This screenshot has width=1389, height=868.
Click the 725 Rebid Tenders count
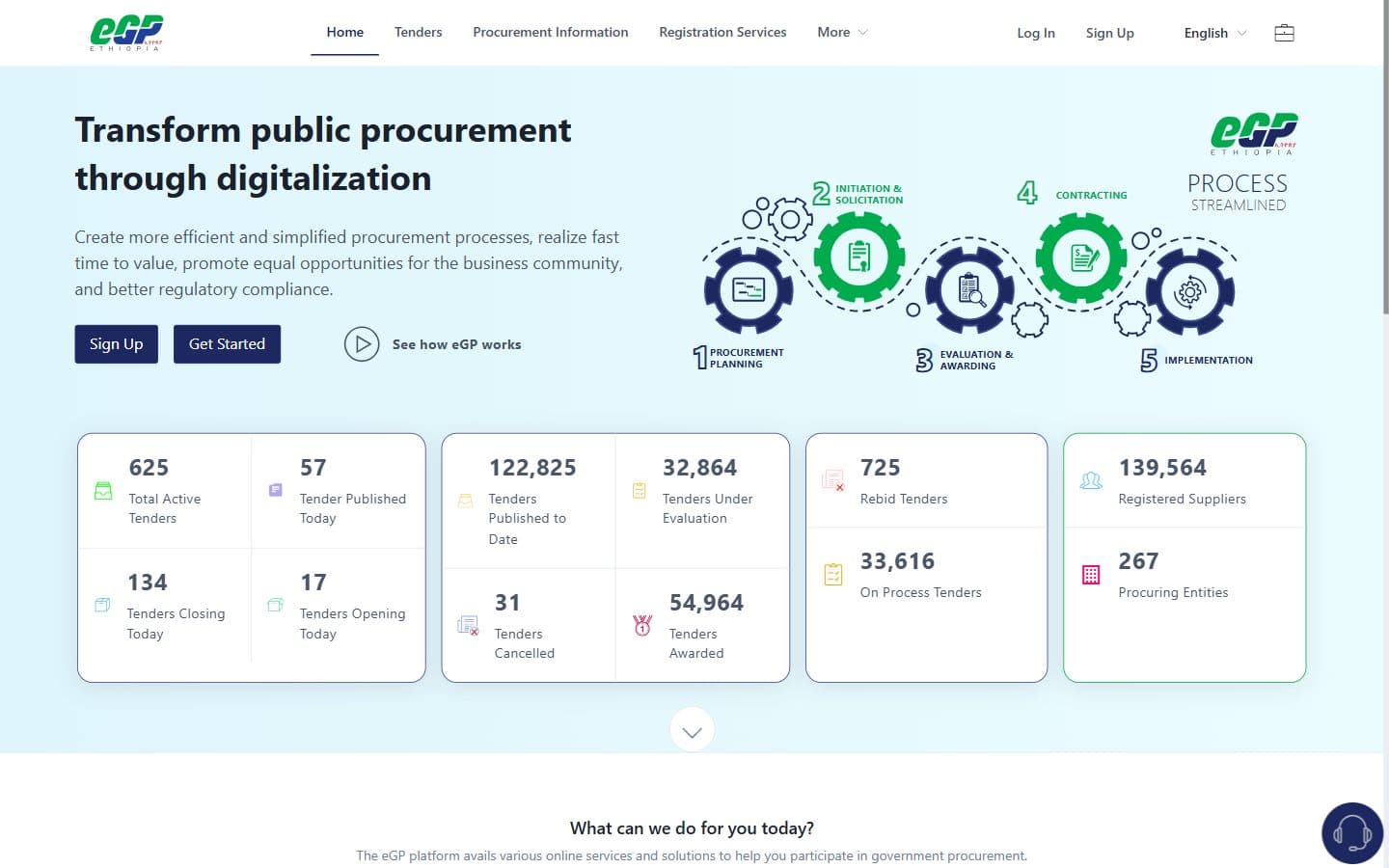880,468
